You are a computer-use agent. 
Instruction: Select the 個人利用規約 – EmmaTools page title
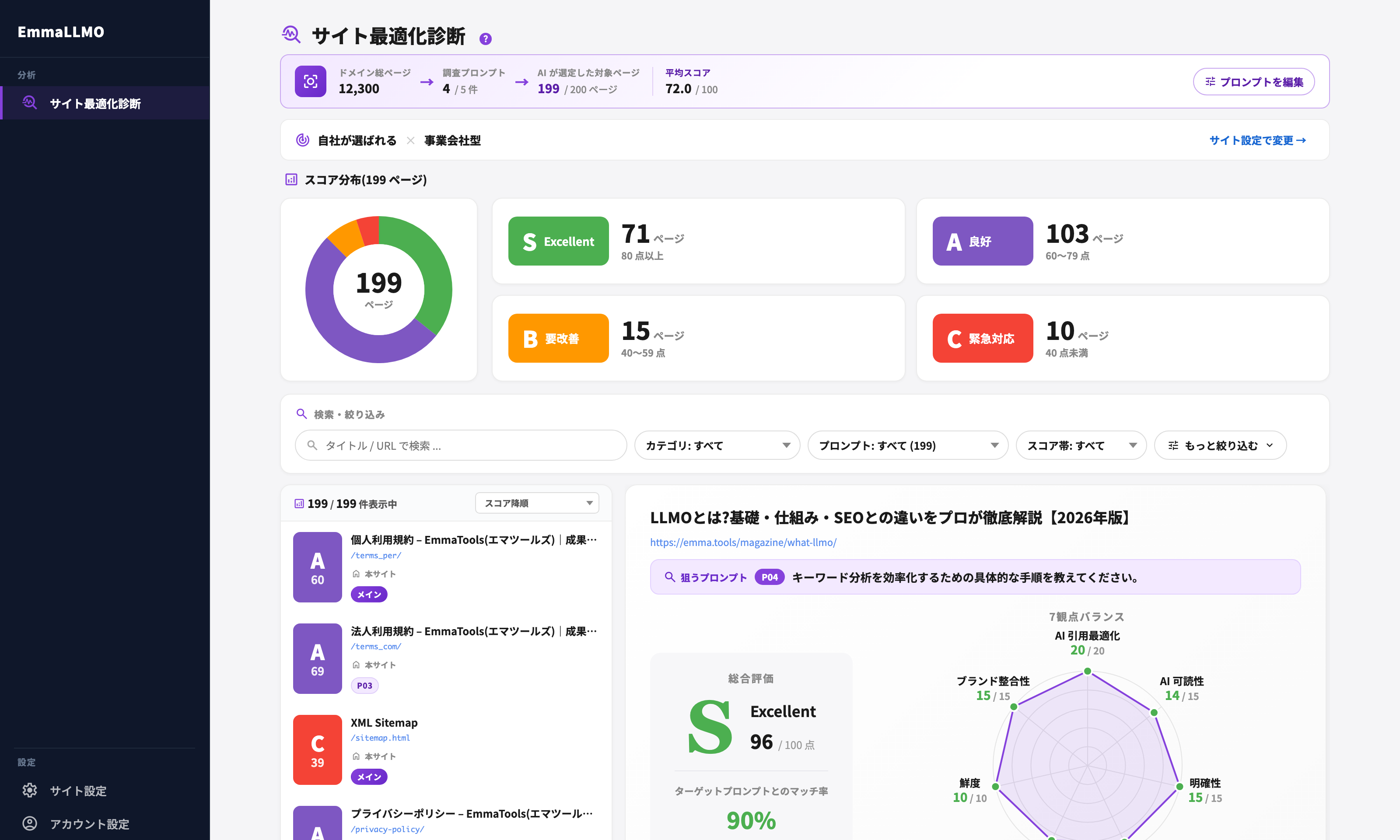coord(474,539)
